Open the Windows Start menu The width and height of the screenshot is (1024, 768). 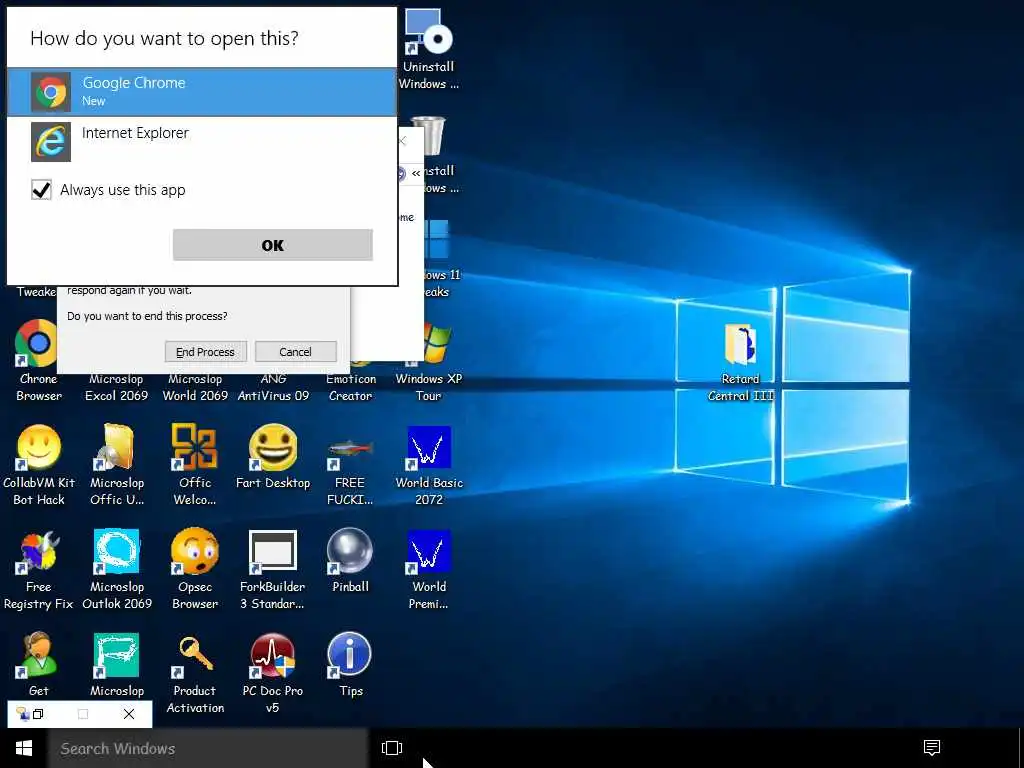click(x=24, y=748)
